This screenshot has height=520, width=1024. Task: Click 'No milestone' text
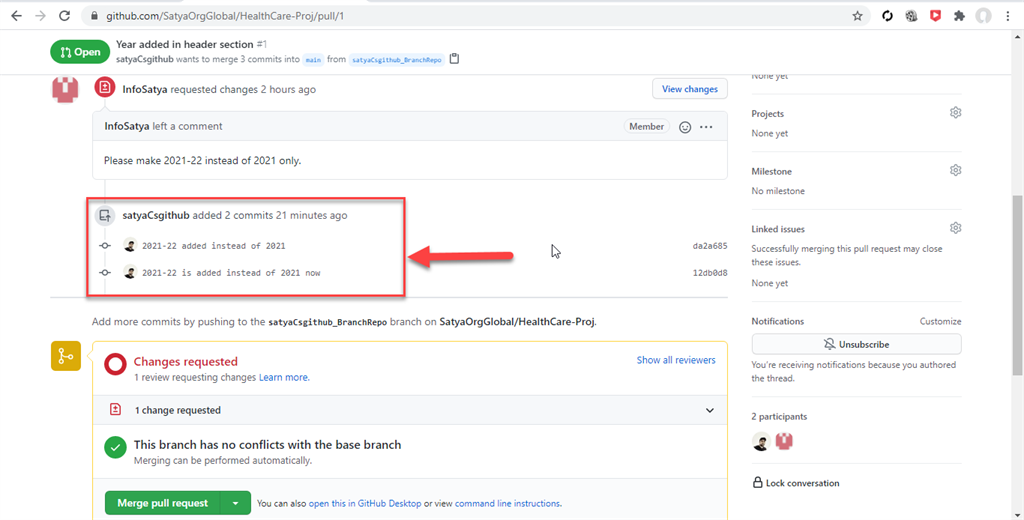point(778,191)
